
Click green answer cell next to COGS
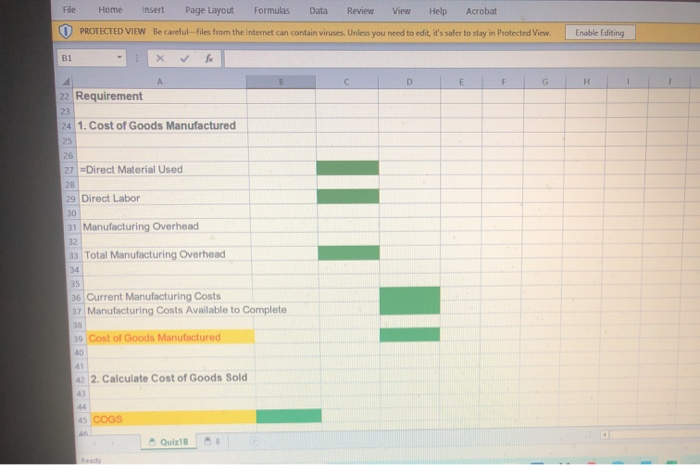289,415
